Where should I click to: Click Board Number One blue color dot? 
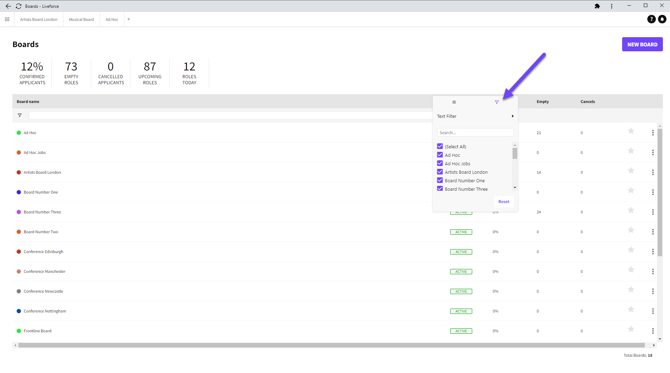click(x=19, y=192)
